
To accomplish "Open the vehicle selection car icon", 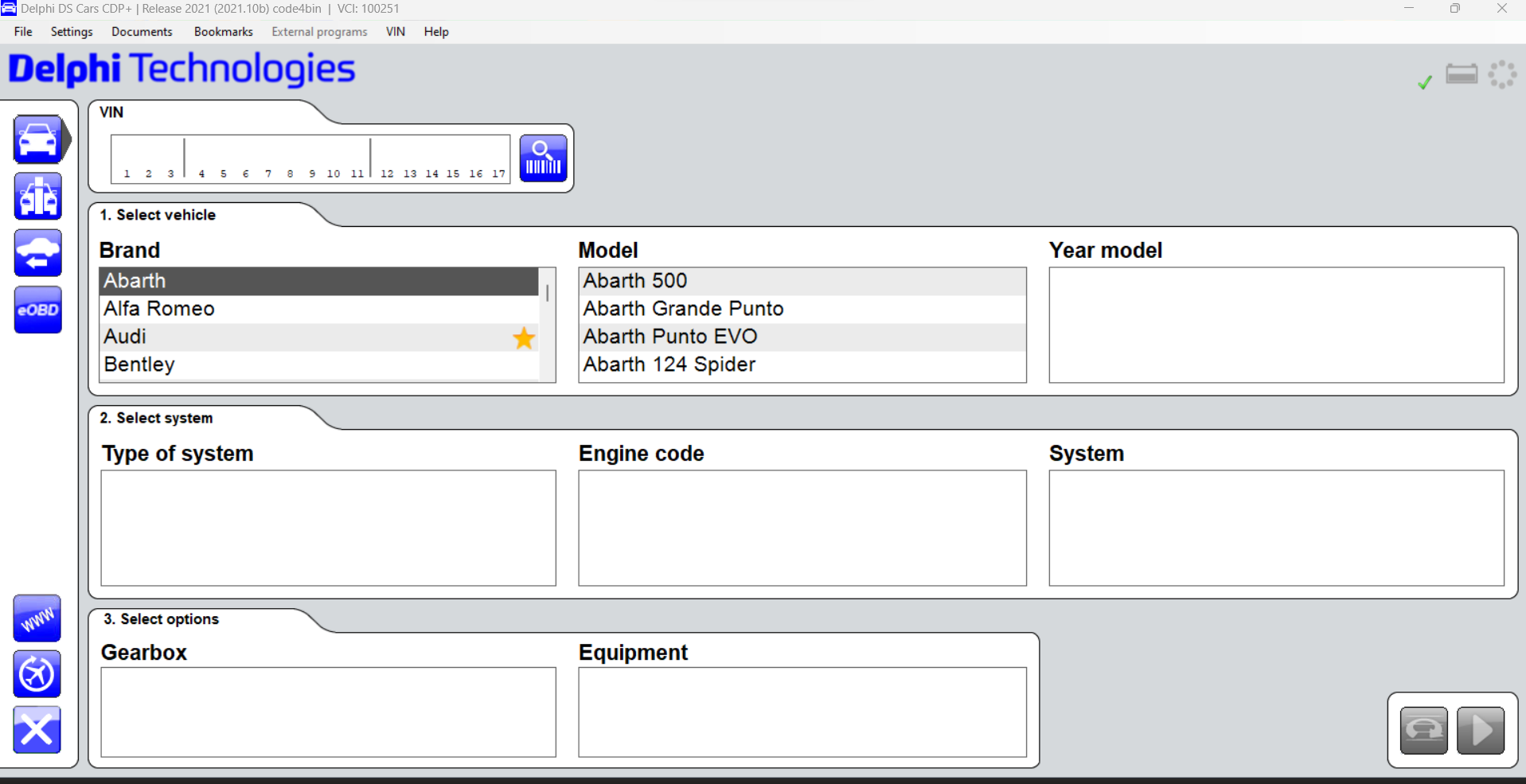I will [37, 140].
